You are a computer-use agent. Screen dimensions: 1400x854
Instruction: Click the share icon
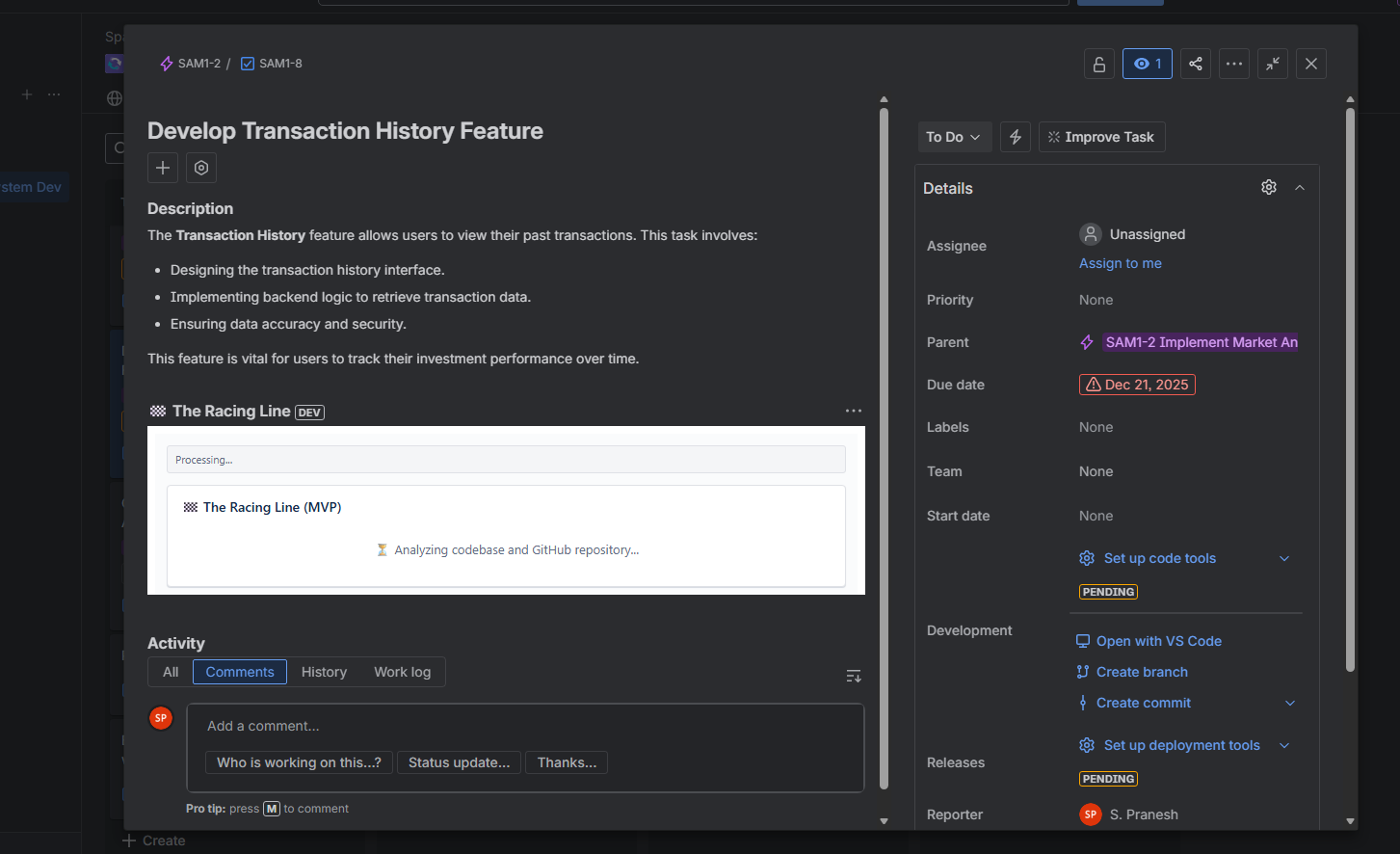click(1196, 64)
